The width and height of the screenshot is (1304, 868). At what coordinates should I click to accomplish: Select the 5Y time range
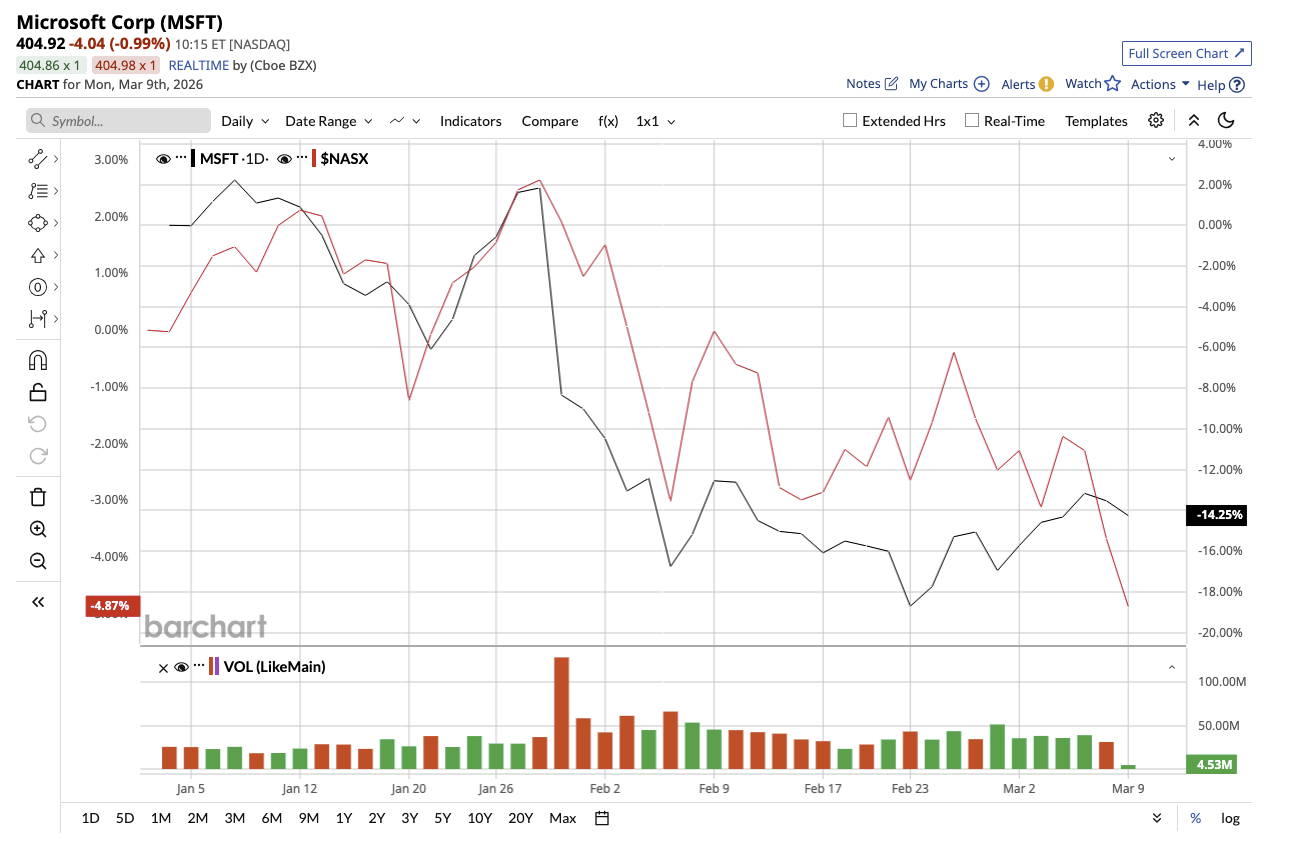[443, 818]
